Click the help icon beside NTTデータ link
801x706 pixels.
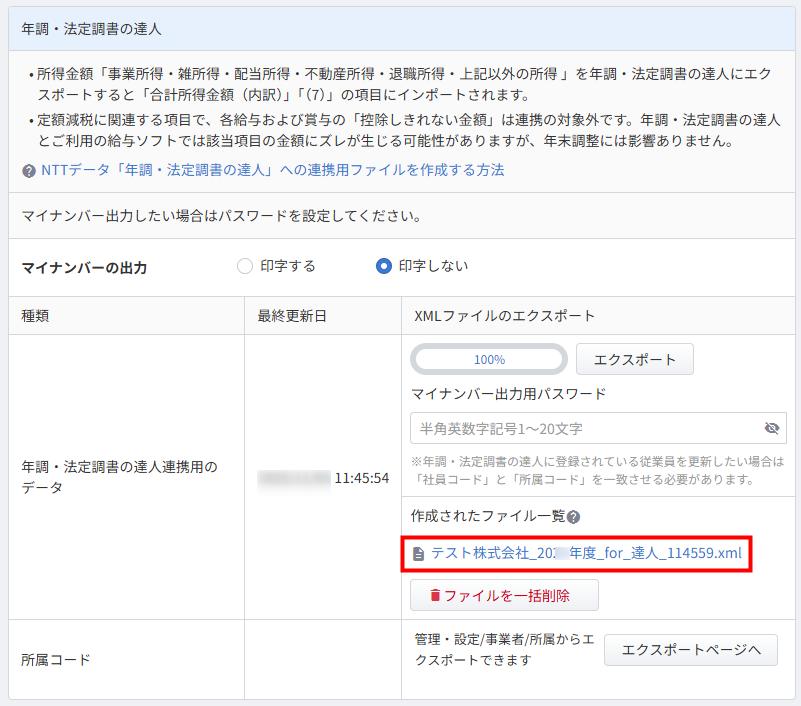coord(29,171)
